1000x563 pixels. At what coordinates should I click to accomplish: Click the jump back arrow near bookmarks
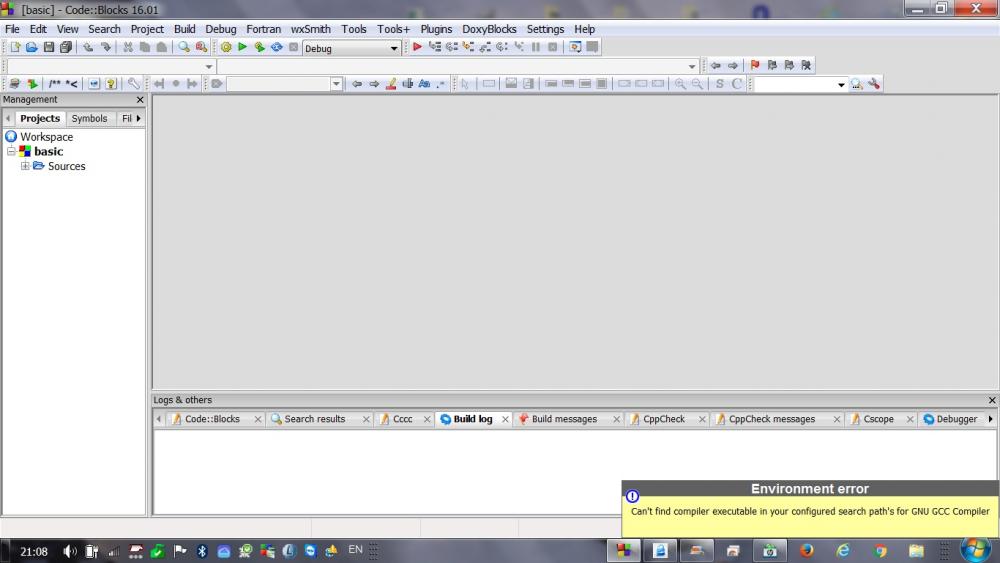coord(716,65)
